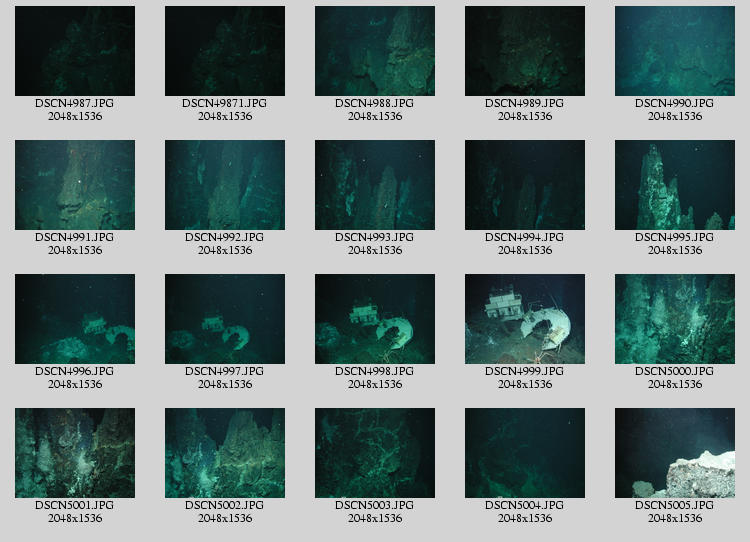Select the DSCN4996.JPG file name
The image size is (750, 542).
click(75, 371)
